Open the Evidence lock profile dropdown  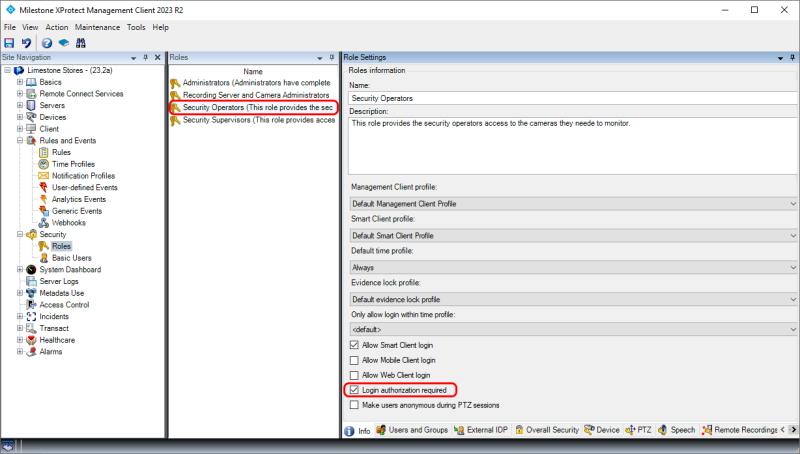click(573, 299)
